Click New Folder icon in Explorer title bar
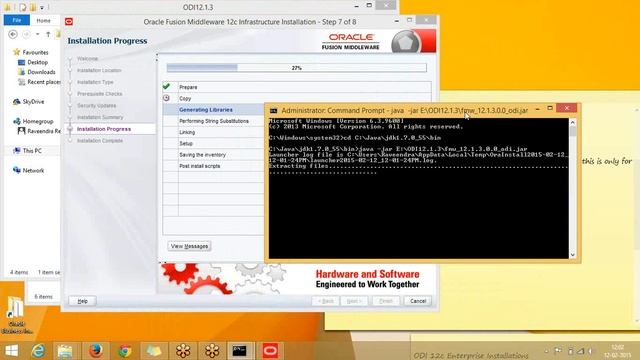640x360 pixels. click(33, 7)
